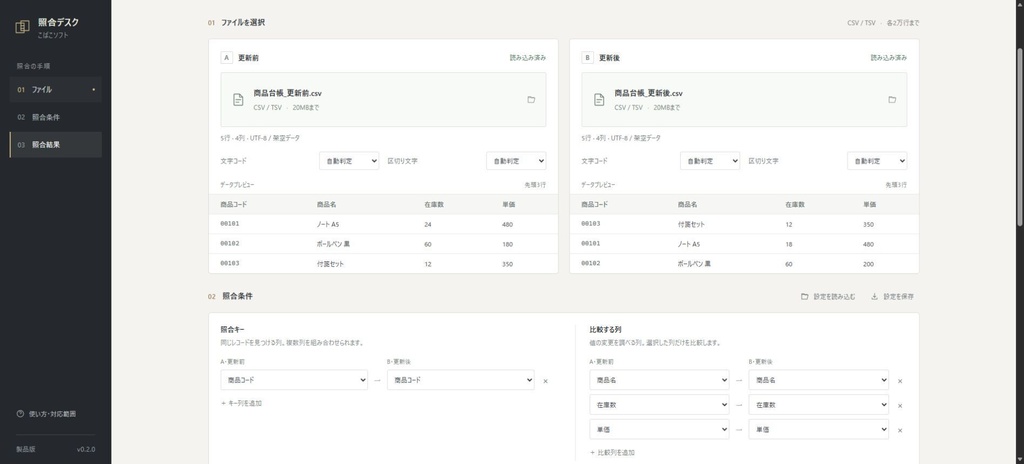Click 商品名 header in 更新後 preview
Screen dimensions: 1024x464
[x=687, y=205]
